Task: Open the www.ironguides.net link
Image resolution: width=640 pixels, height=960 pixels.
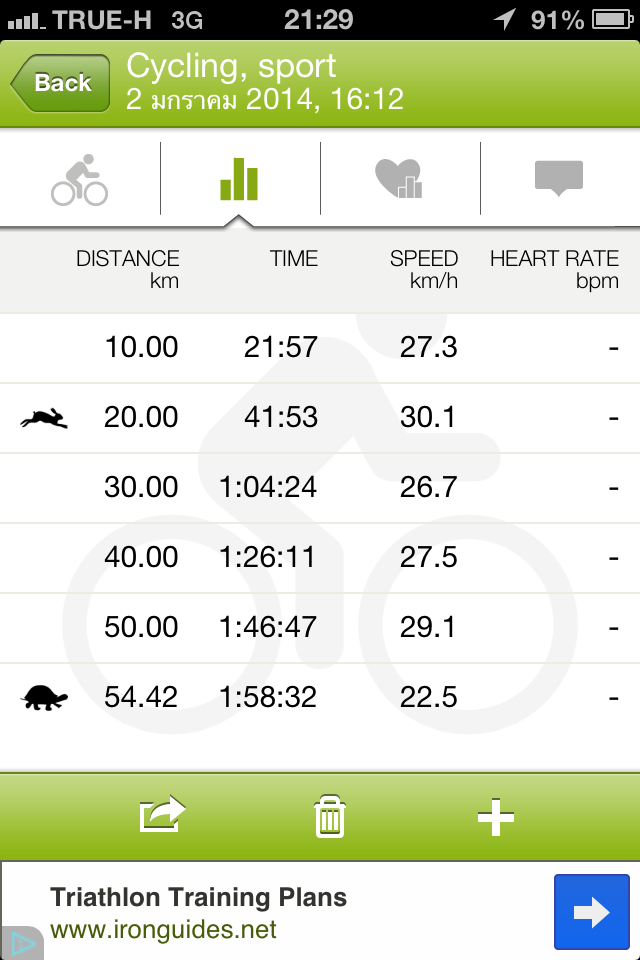Action: [163, 929]
